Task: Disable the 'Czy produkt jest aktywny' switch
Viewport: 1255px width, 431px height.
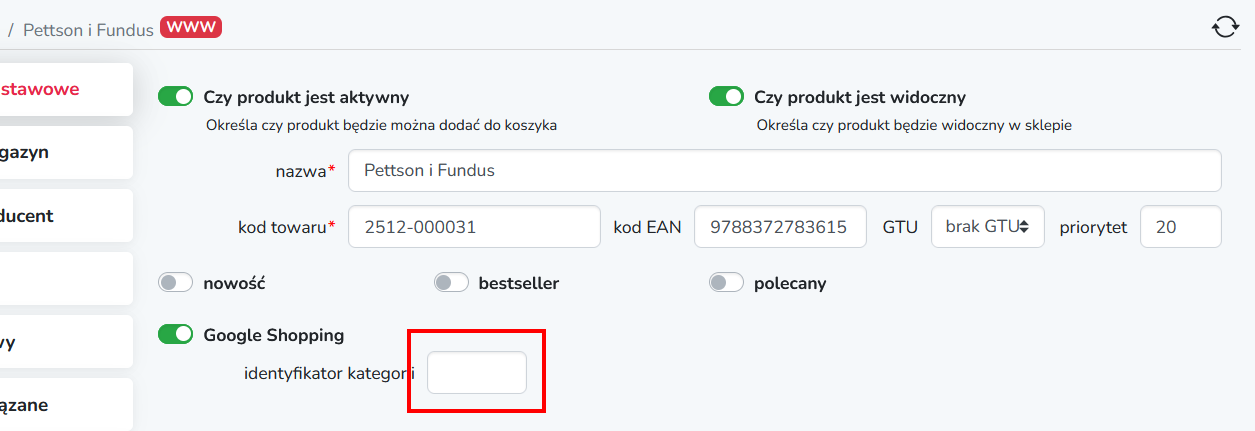Action: (x=175, y=97)
